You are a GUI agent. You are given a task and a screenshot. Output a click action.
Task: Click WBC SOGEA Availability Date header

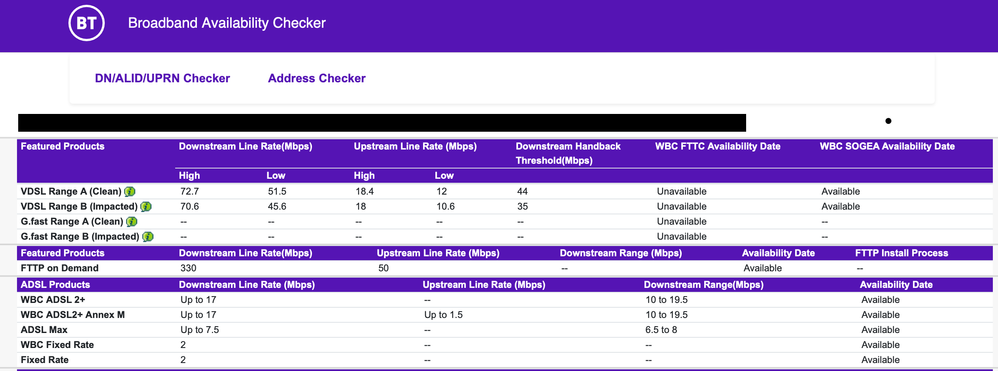(x=887, y=146)
